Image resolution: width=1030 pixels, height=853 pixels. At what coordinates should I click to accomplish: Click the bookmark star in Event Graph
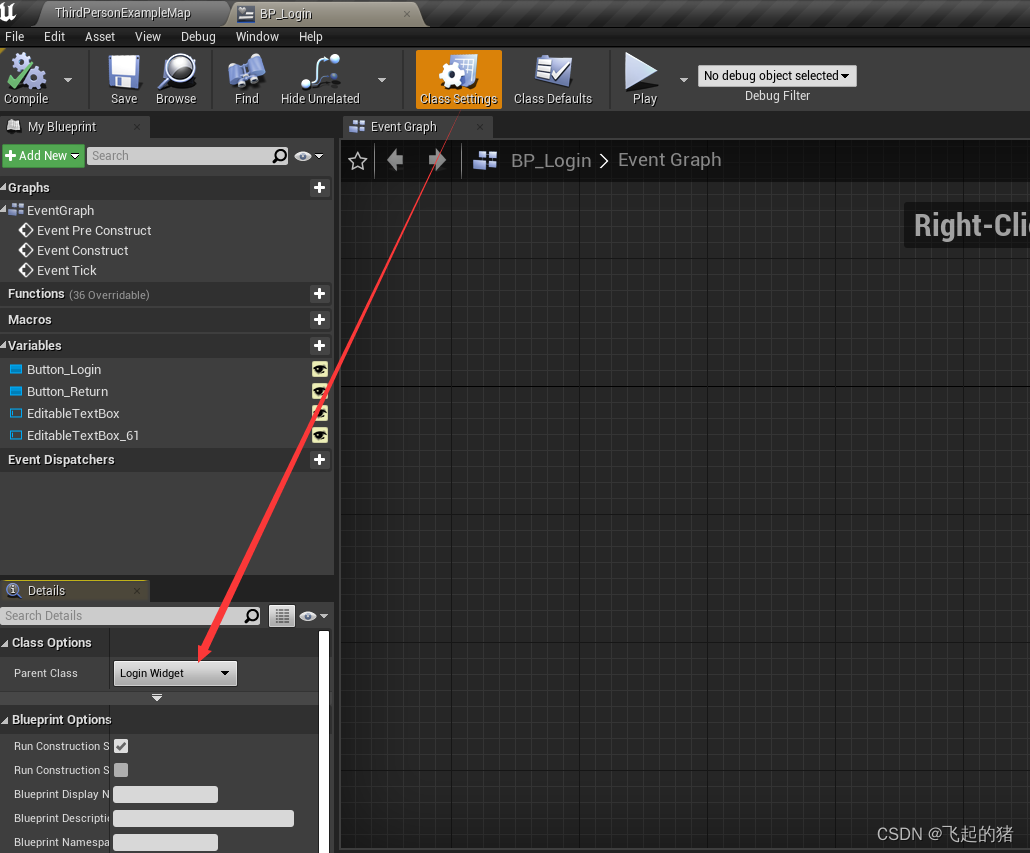357,160
